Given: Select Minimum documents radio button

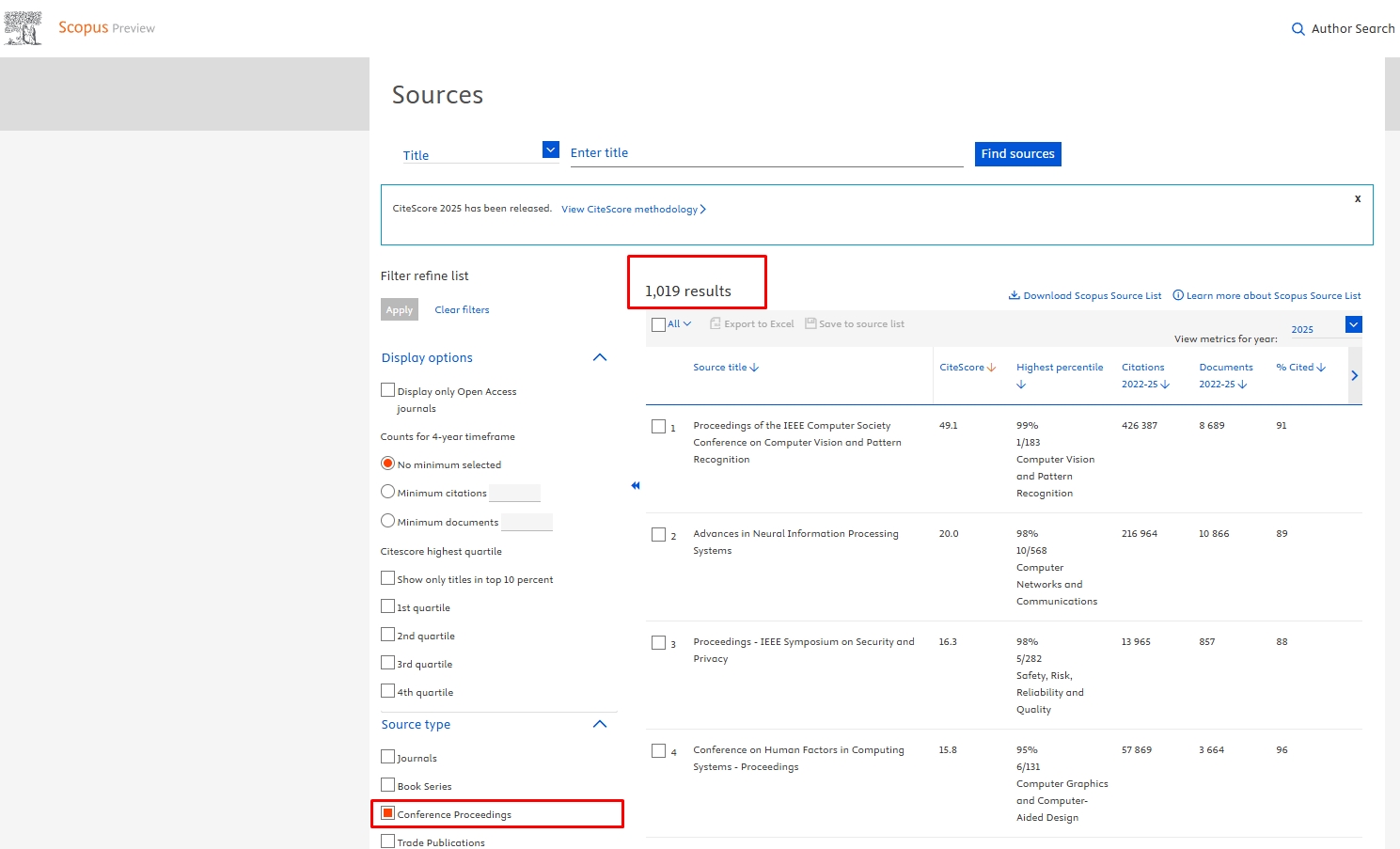Looking at the screenshot, I should point(387,521).
